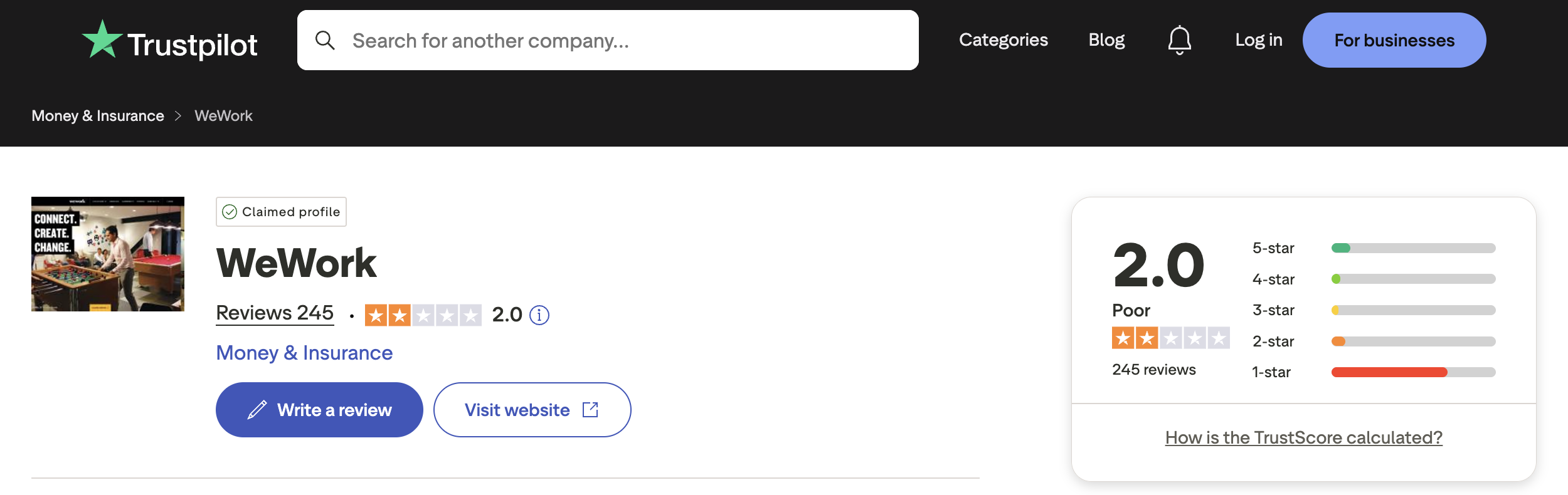The image size is (1568, 495).
Task: Open the For businesses page
Action: 1394,40
